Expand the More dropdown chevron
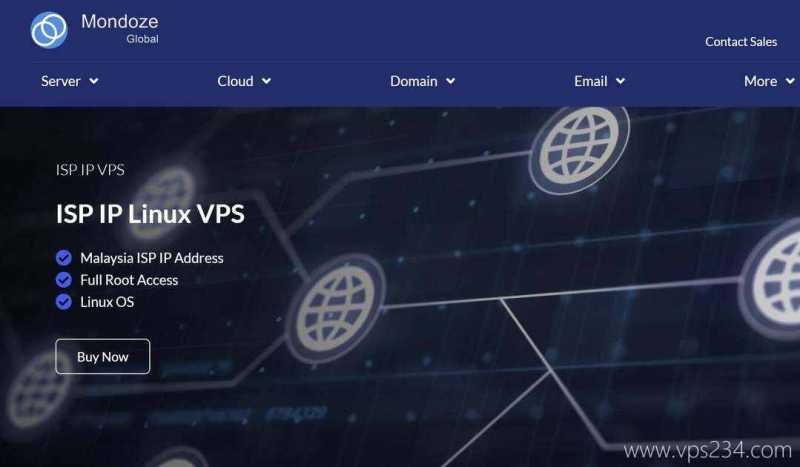The height and width of the screenshot is (467, 800). 790,81
